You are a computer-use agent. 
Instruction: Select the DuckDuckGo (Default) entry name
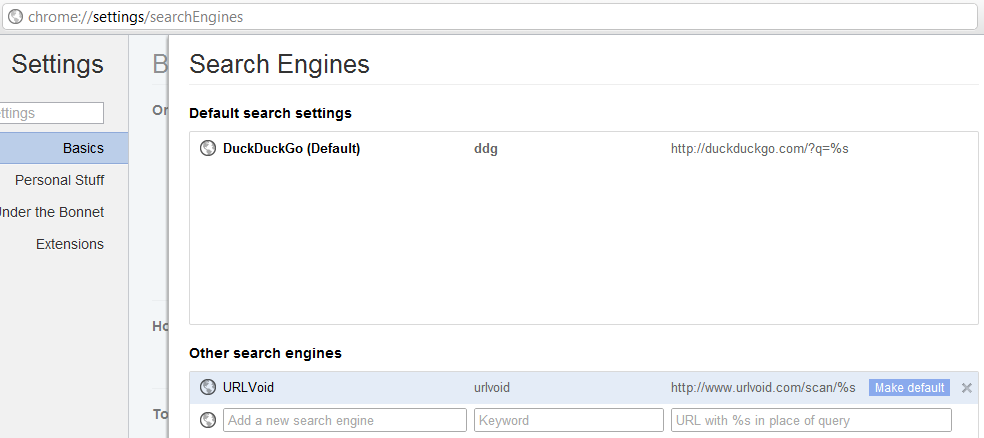click(291, 148)
